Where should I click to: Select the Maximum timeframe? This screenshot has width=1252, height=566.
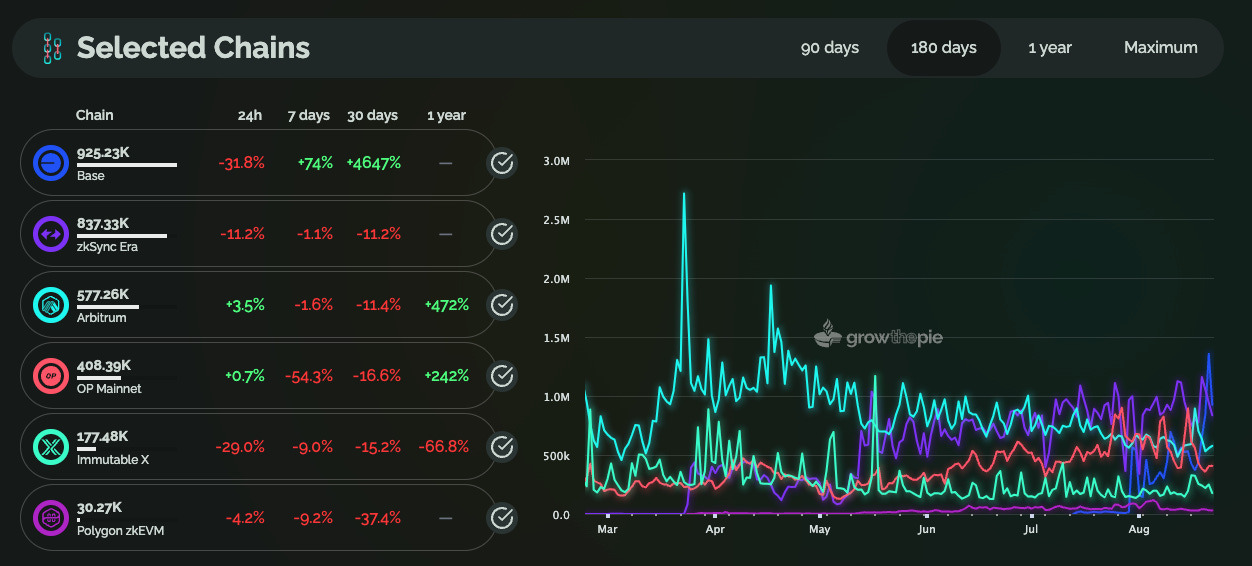coord(1161,48)
